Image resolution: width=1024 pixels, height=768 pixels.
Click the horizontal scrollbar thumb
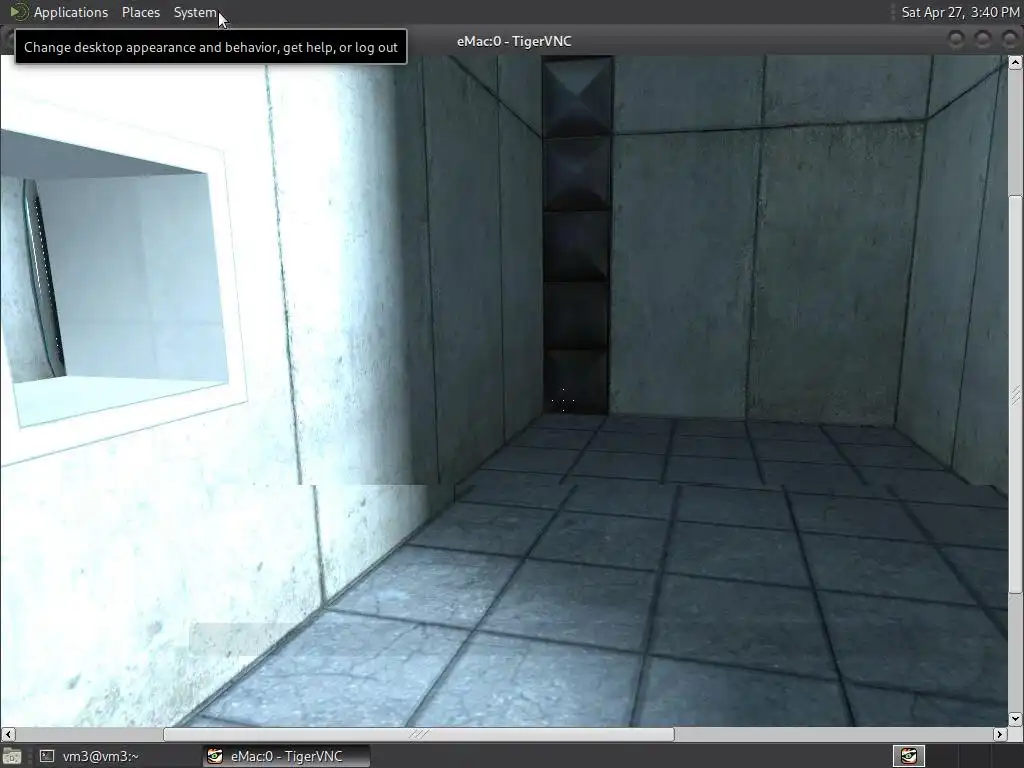(419, 734)
